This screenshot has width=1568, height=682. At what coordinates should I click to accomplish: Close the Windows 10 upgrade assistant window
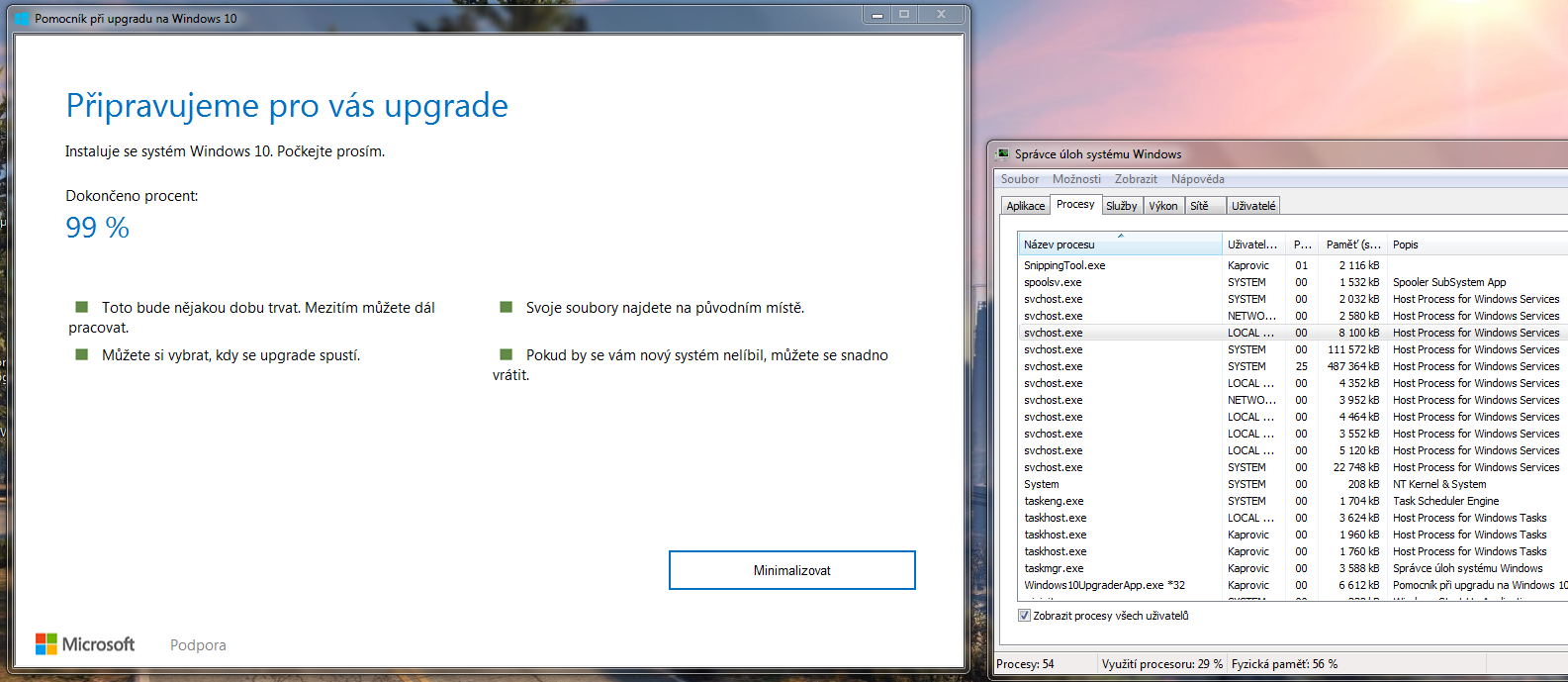[941, 14]
